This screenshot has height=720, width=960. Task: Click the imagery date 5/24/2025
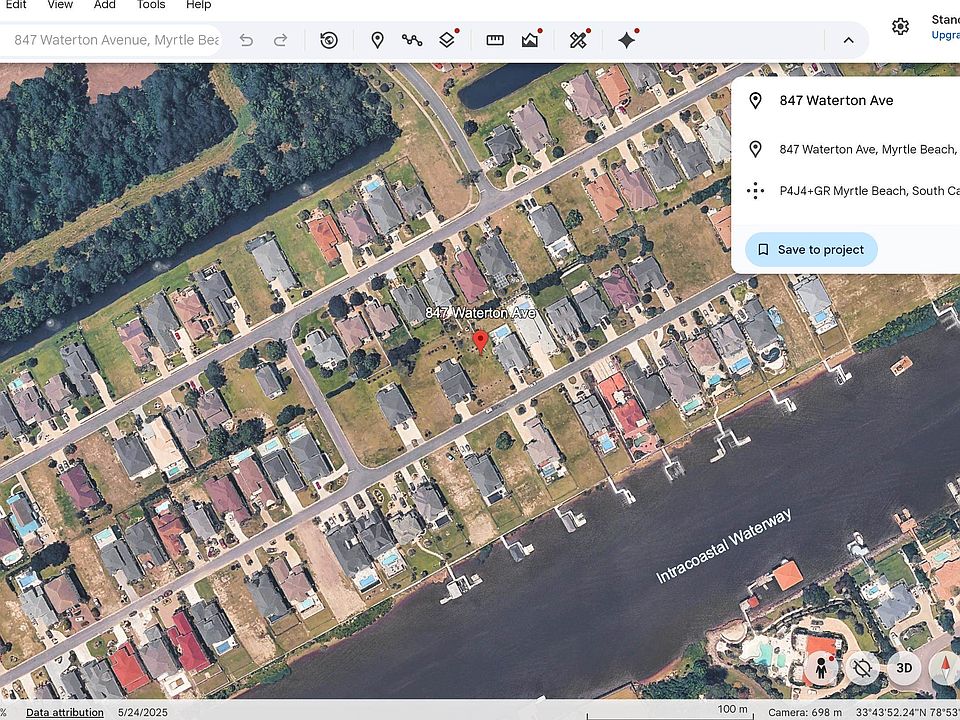coord(143,713)
